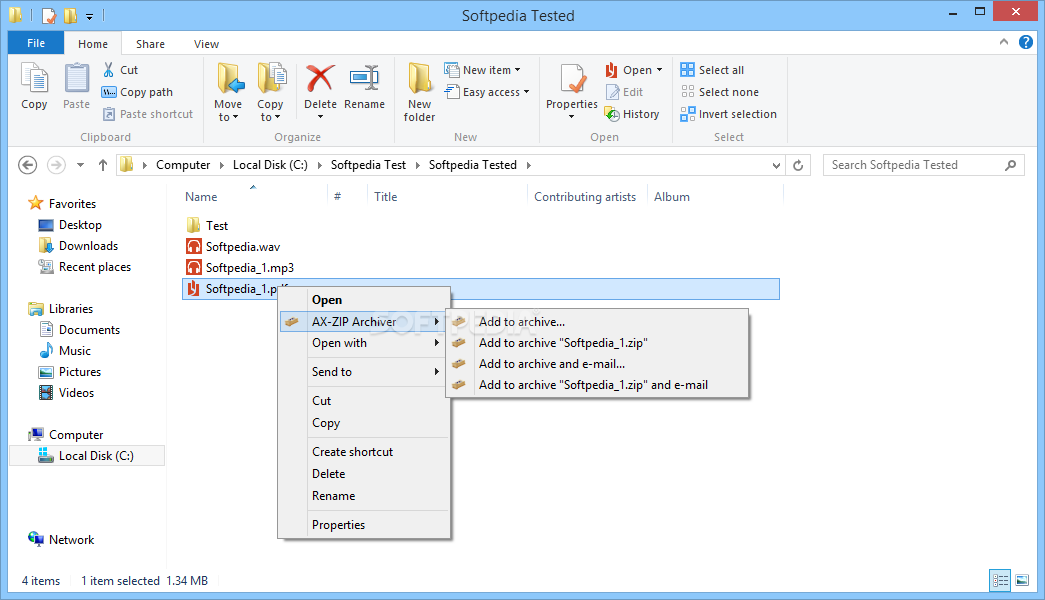Expand the Easy access dropdown

click(526, 92)
